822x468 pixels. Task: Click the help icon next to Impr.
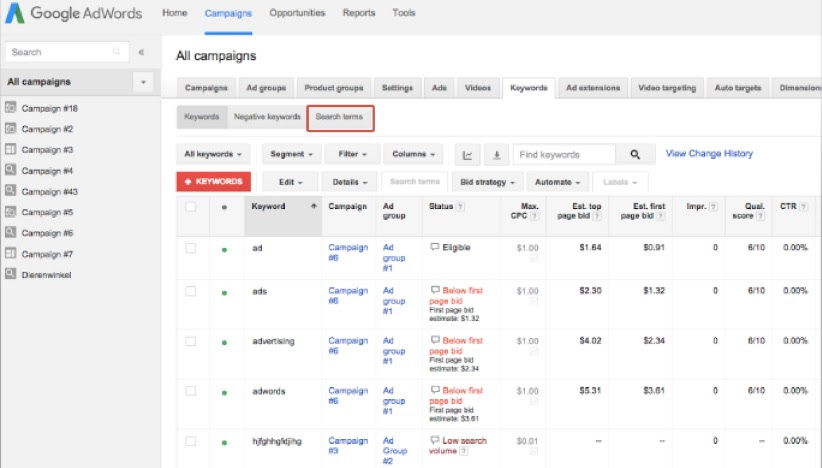point(713,206)
